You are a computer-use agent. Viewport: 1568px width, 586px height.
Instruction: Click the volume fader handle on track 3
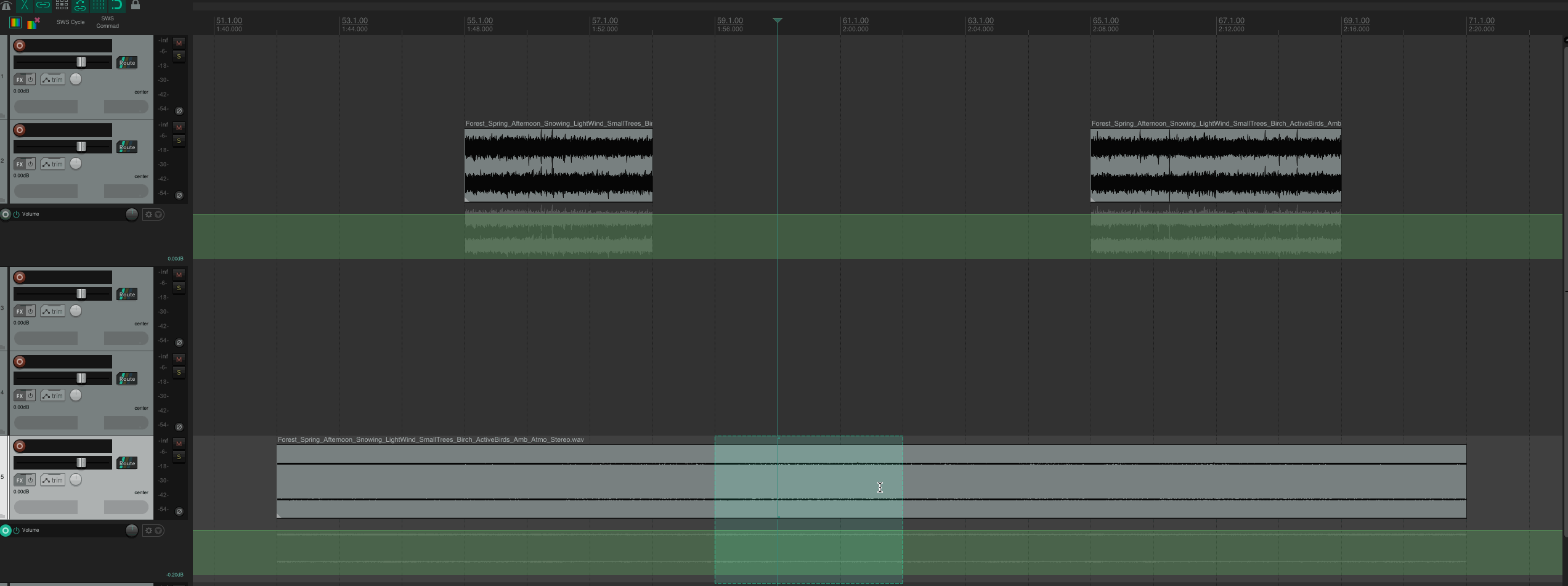(x=81, y=294)
